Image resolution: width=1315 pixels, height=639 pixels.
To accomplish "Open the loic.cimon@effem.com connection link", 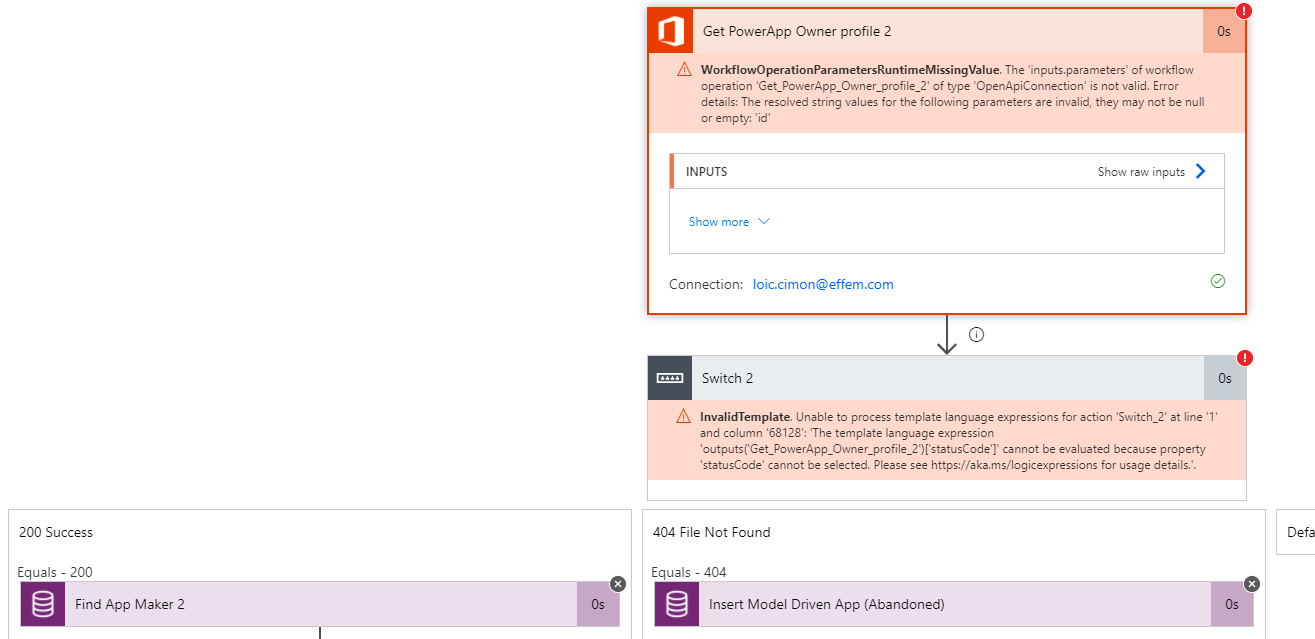I will [823, 284].
